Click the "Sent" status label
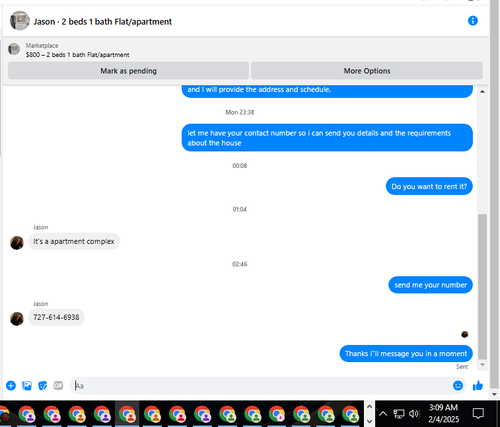This screenshot has height=427, width=500. (x=462, y=367)
